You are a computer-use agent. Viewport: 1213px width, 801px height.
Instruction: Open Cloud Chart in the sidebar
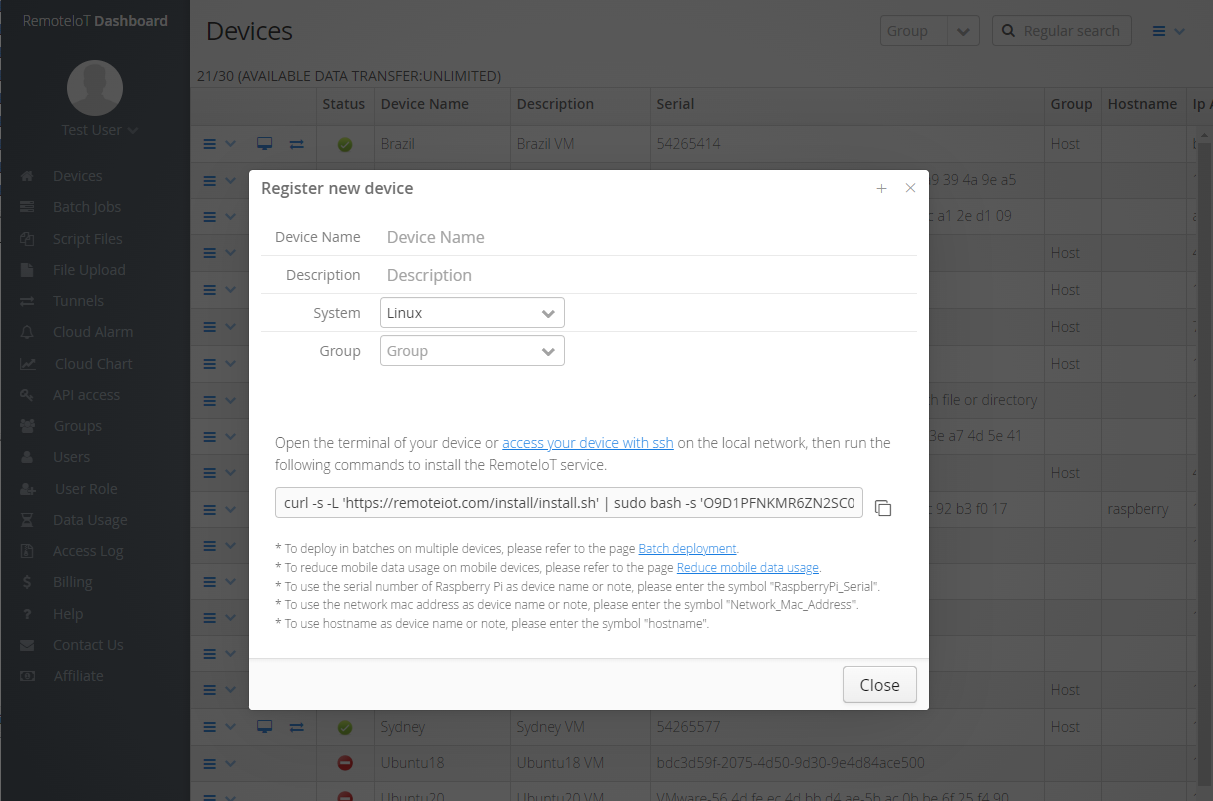pyautogui.click(x=93, y=364)
